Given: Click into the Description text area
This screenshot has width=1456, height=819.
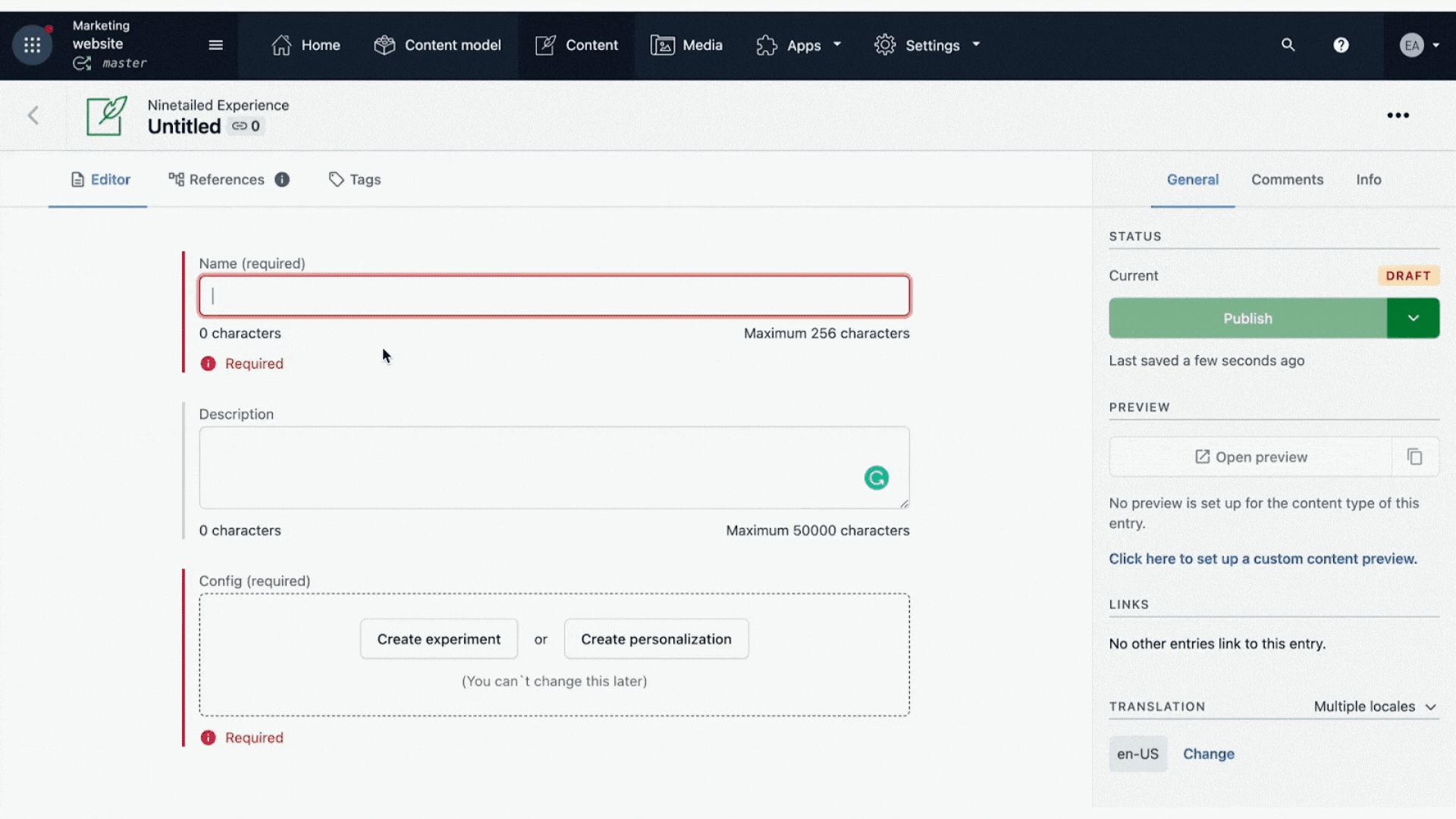Looking at the screenshot, I should pyautogui.click(x=531, y=467).
